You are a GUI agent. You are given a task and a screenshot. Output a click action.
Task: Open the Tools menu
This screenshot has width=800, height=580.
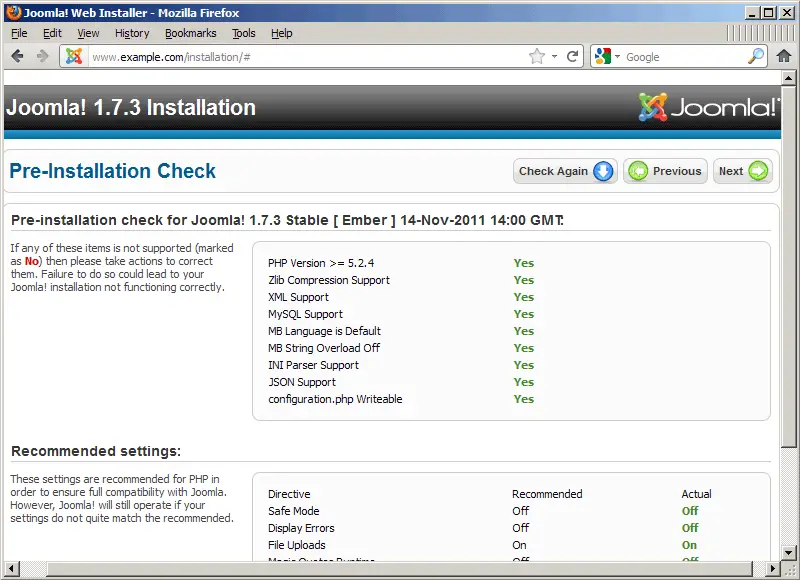[x=243, y=33]
